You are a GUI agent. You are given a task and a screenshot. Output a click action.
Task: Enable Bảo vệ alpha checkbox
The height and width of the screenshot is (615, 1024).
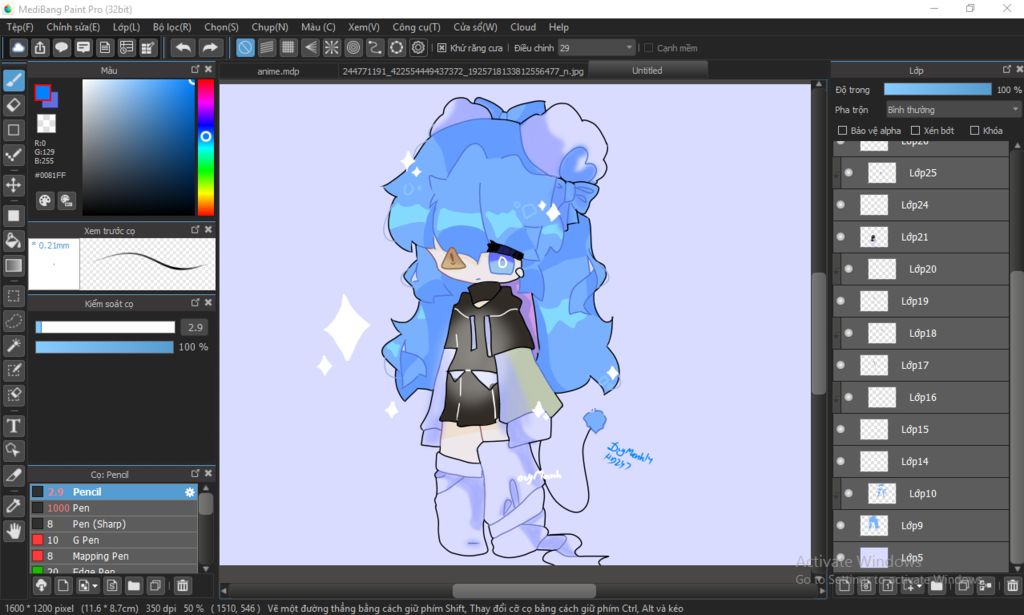pos(842,131)
